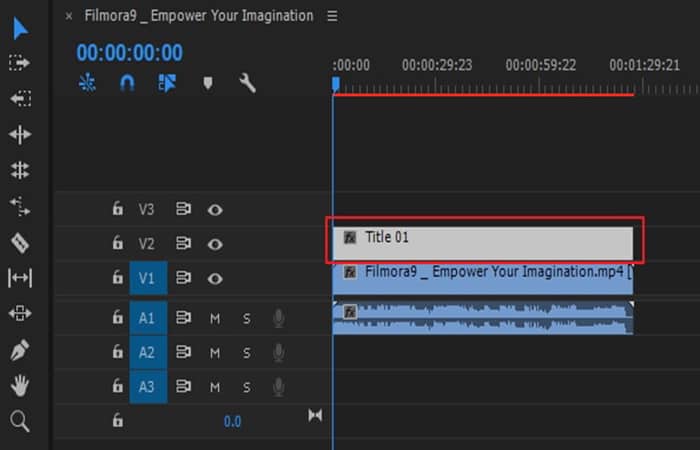700x450 pixels.
Task: Toggle lock on track A3
Action: pyautogui.click(x=117, y=385)
